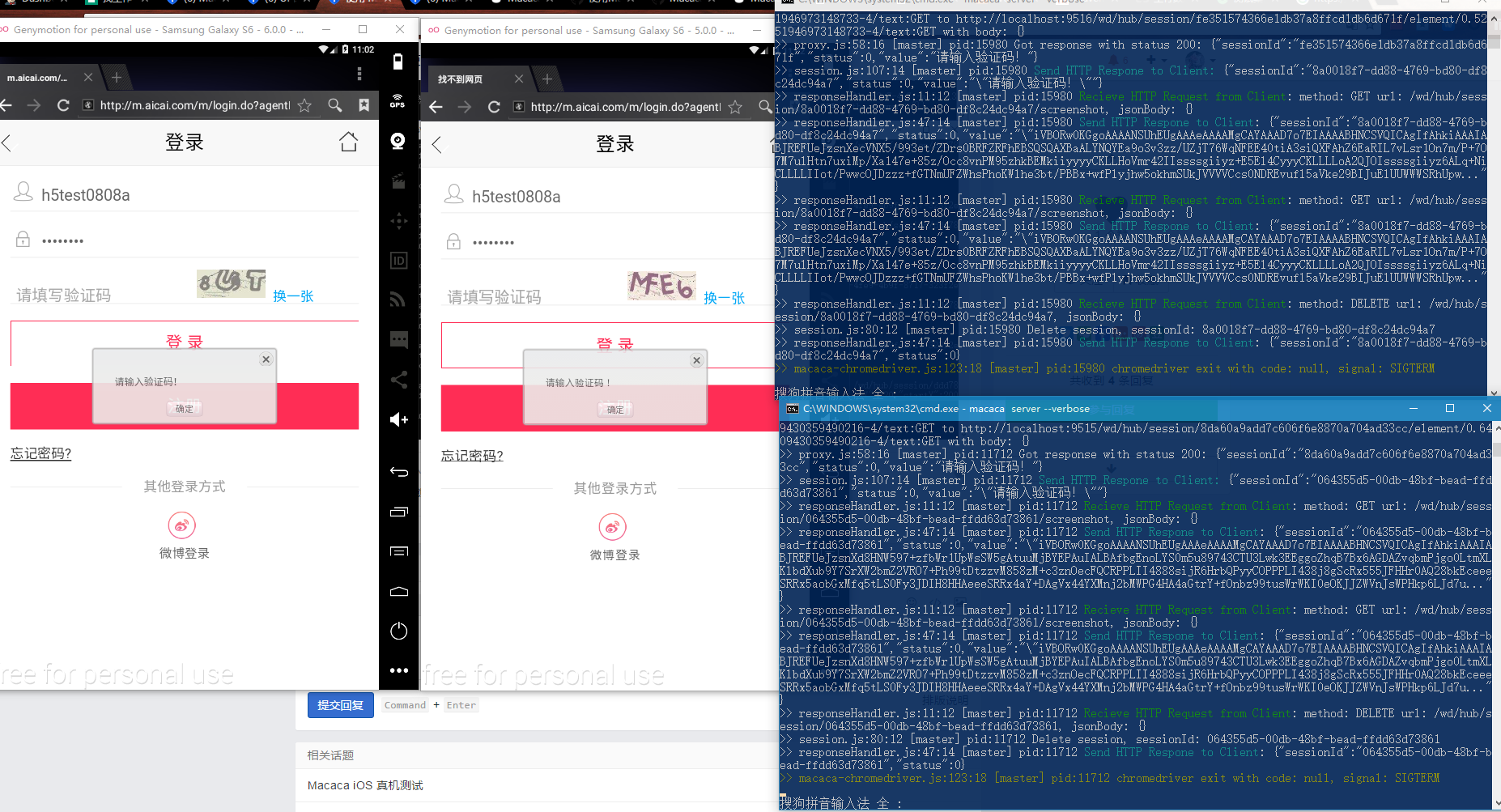This screenshot has width=1501, height=812.
Task: Close the m.aicai.com tab in left emulator
Action: [88, 77]
